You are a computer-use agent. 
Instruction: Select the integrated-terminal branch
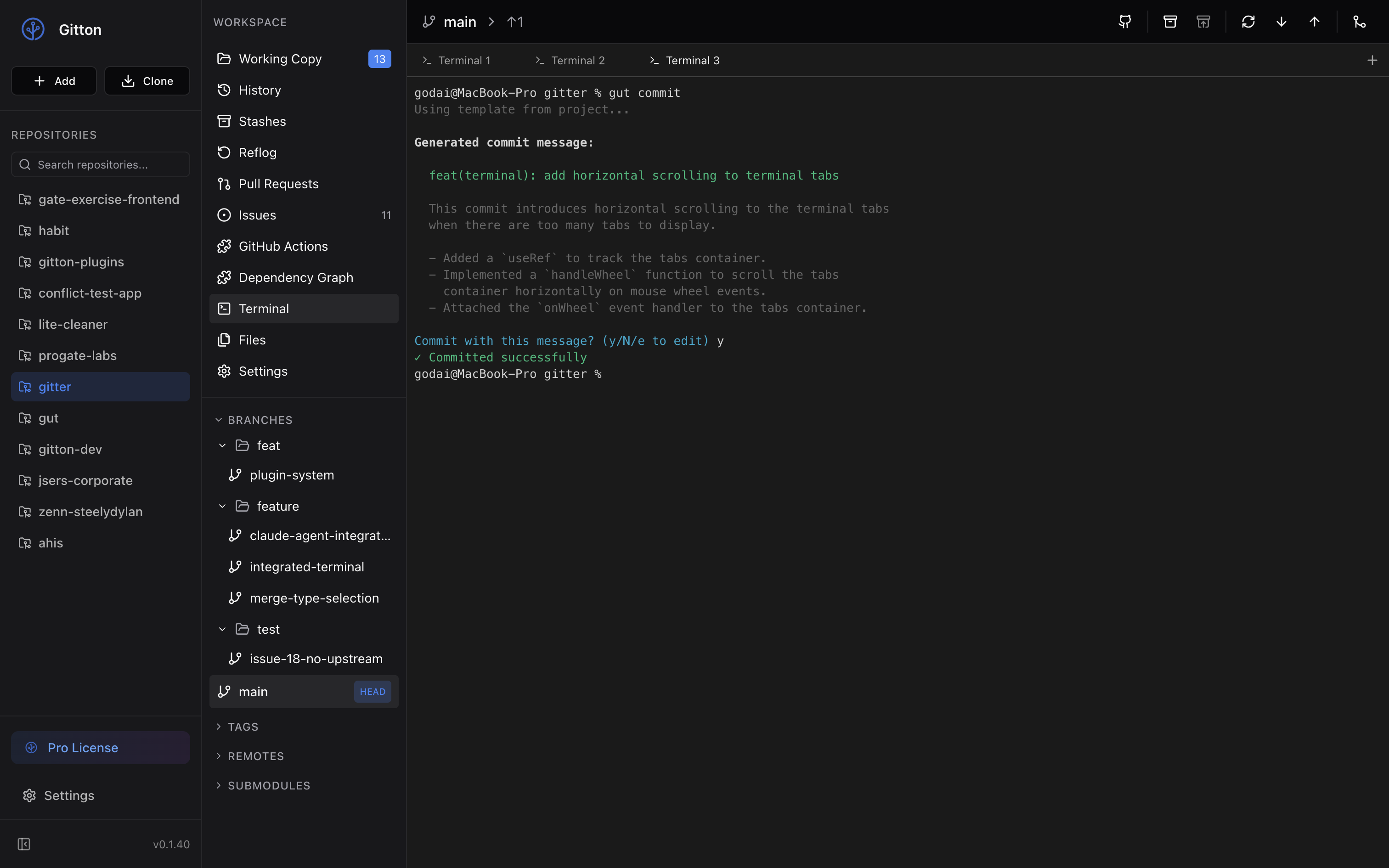(306, 567)
